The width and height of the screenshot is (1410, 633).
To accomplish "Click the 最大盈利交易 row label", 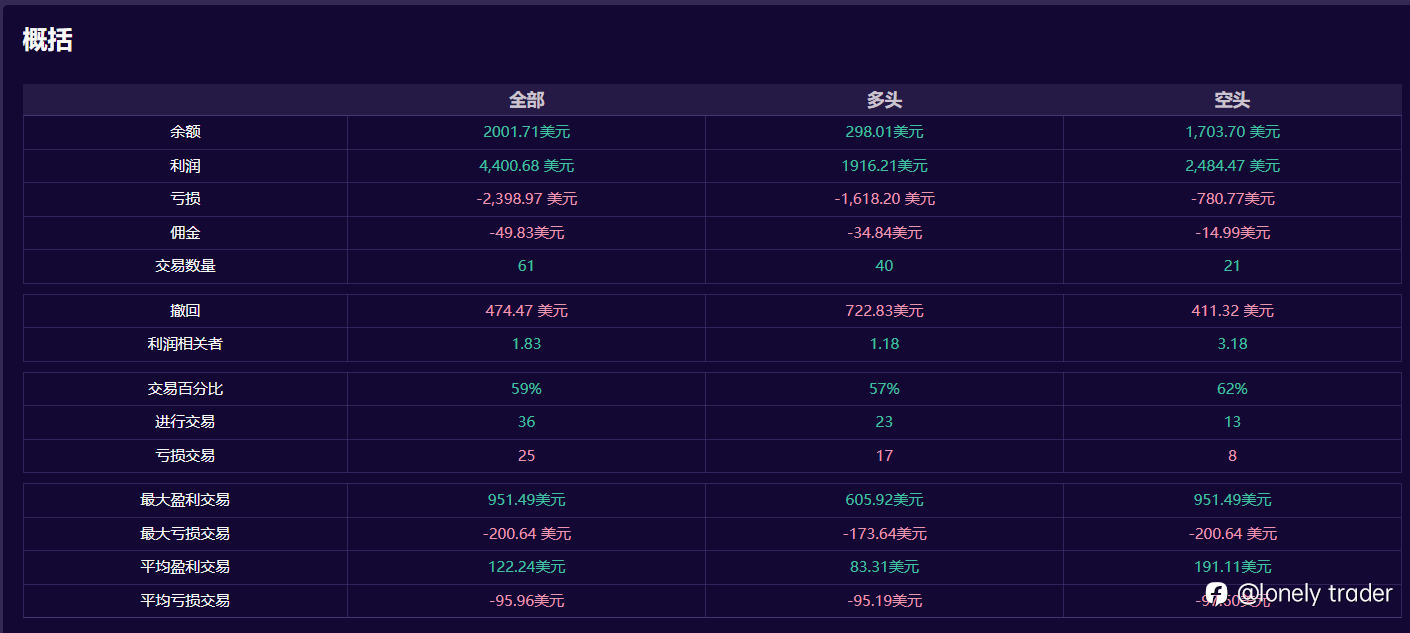I will tap(185, 500).
